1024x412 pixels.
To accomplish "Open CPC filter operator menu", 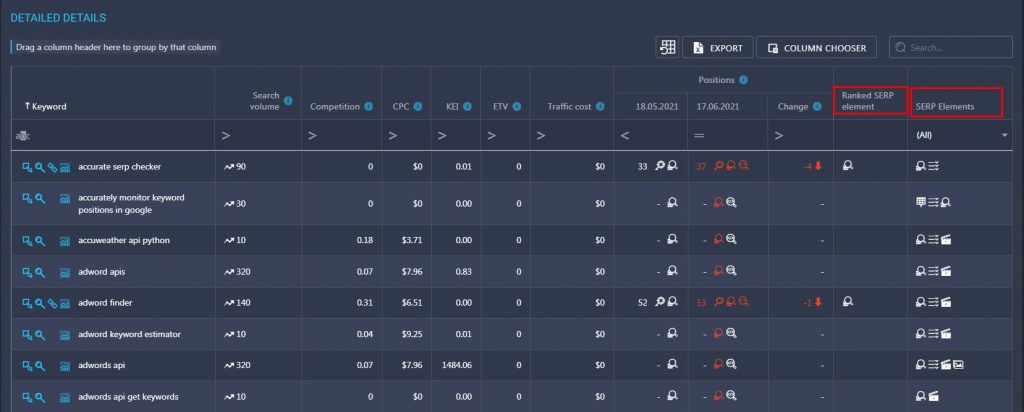I will tap(392, 136).
